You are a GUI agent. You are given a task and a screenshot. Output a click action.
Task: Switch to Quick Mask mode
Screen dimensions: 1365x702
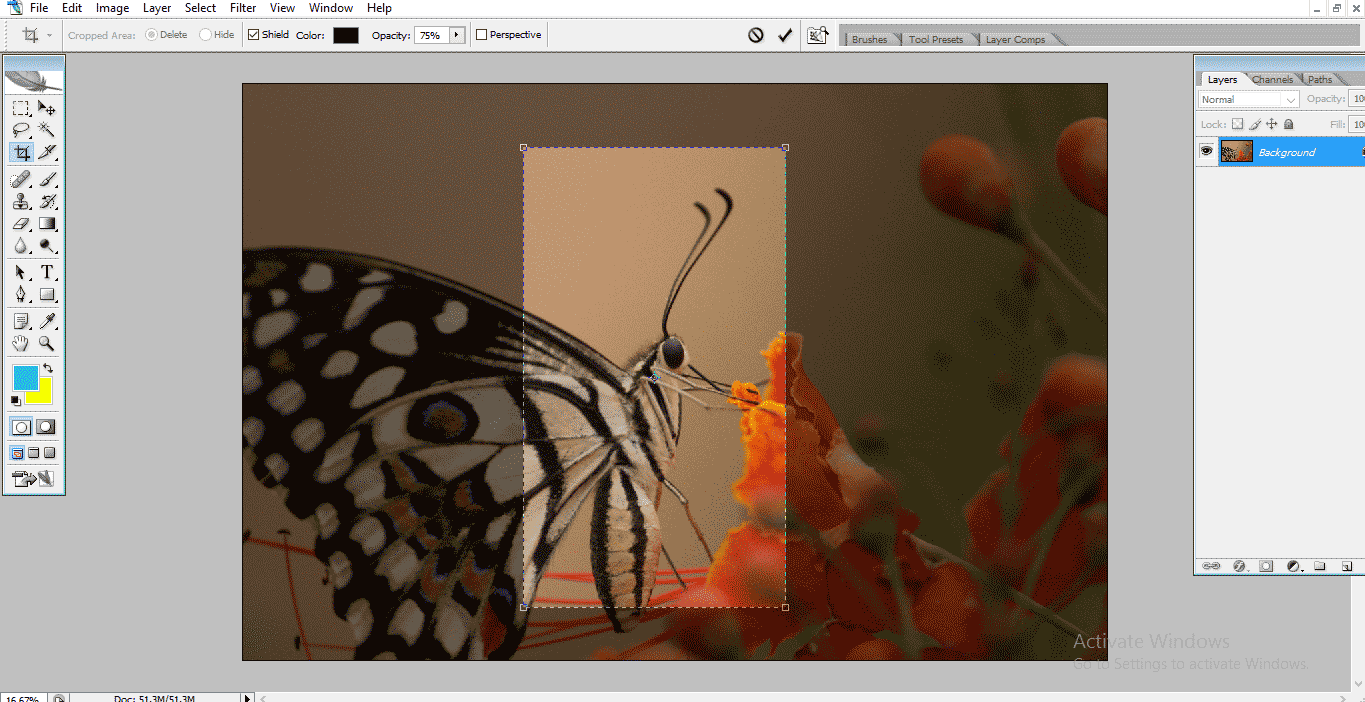pyautogui.click(x=46, y=427)
